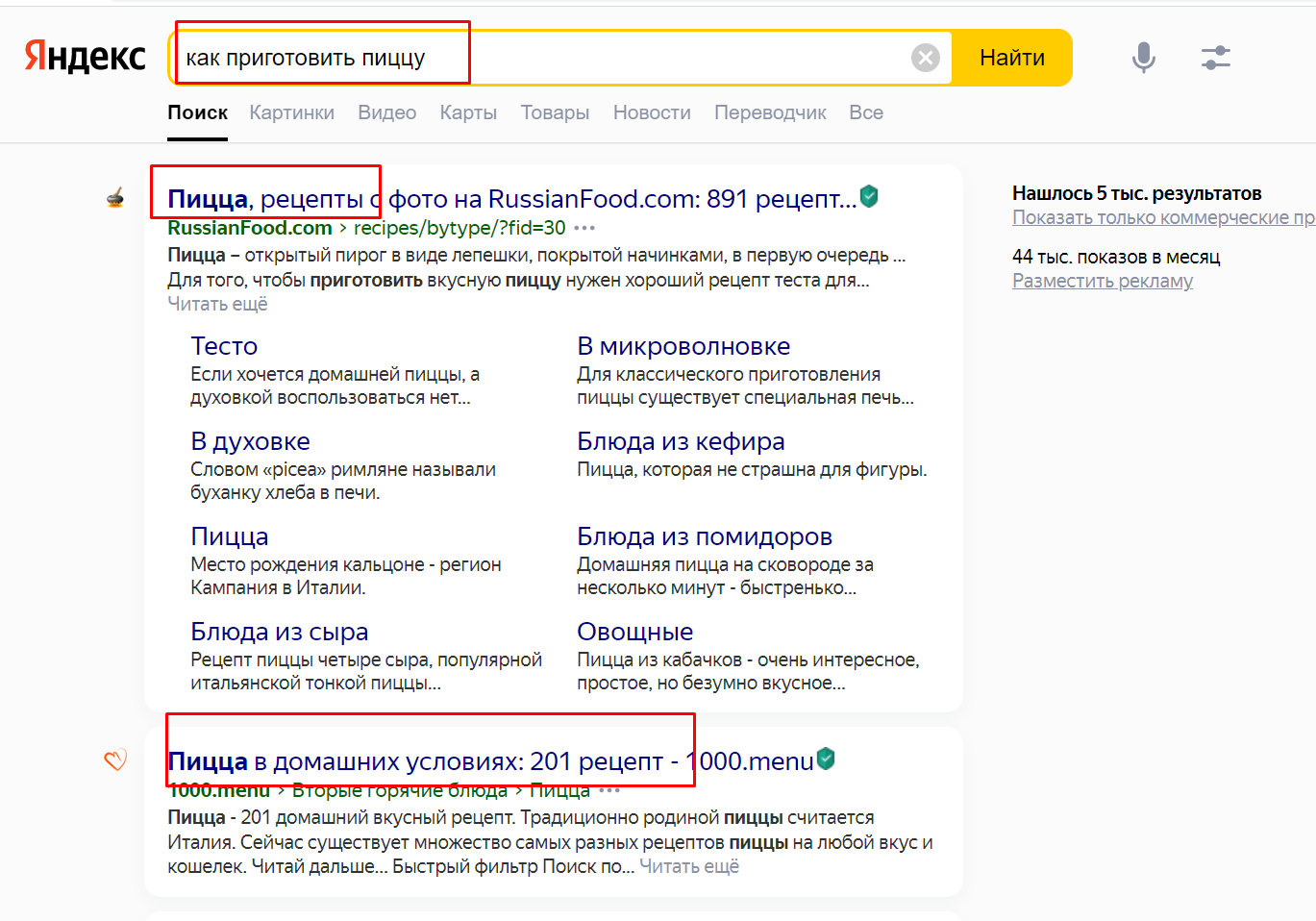Click 'Разместить рекламу' link
This screenshot has width=1316, height=921.
point(1103,281)
